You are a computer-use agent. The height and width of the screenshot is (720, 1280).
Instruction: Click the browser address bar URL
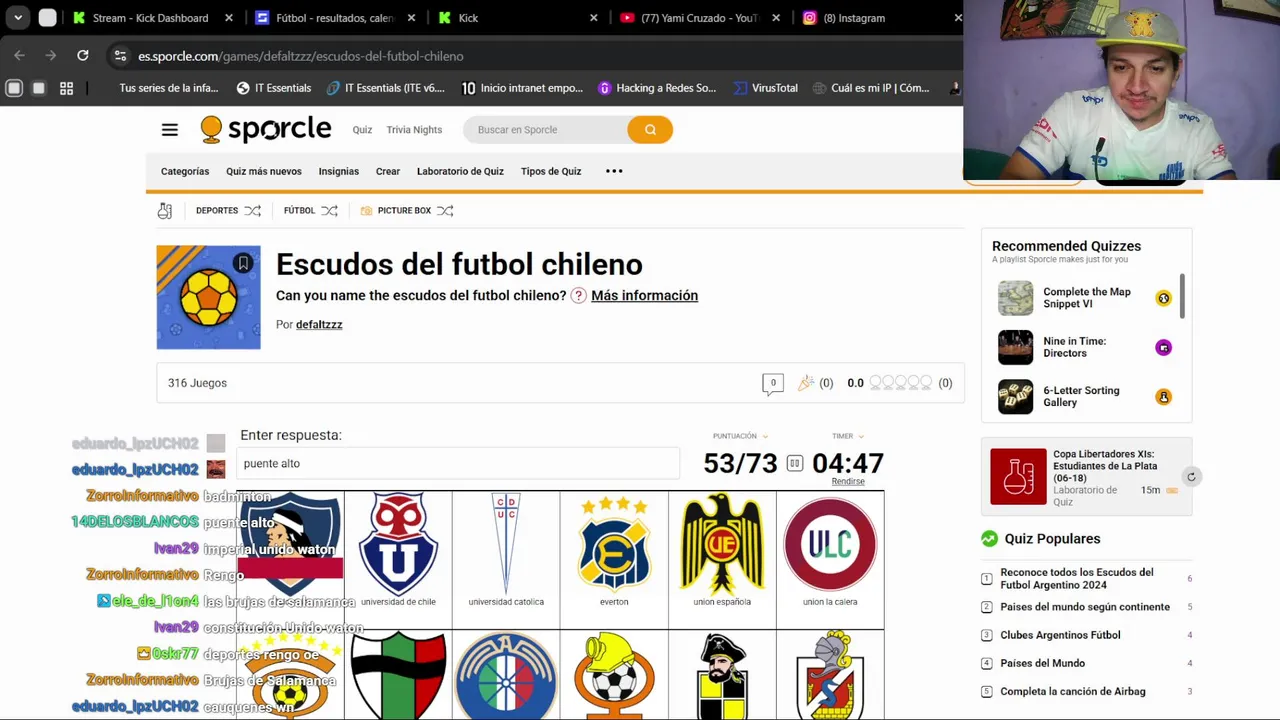click(300, 56)
